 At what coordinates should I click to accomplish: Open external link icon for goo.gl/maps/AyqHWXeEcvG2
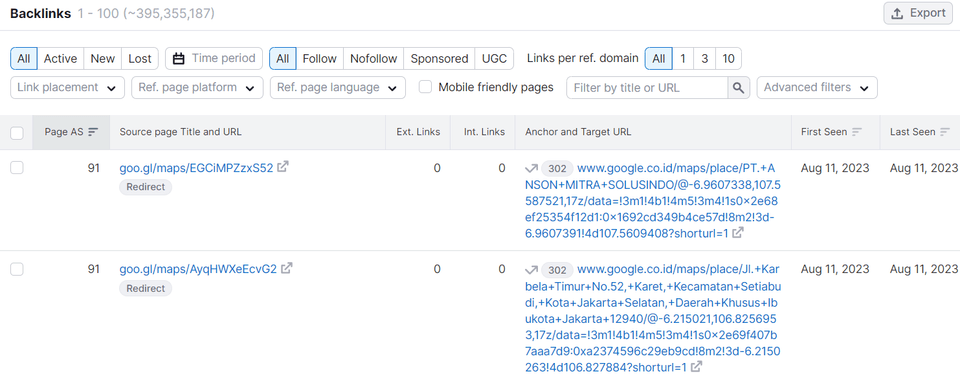[x=287, y=268]
